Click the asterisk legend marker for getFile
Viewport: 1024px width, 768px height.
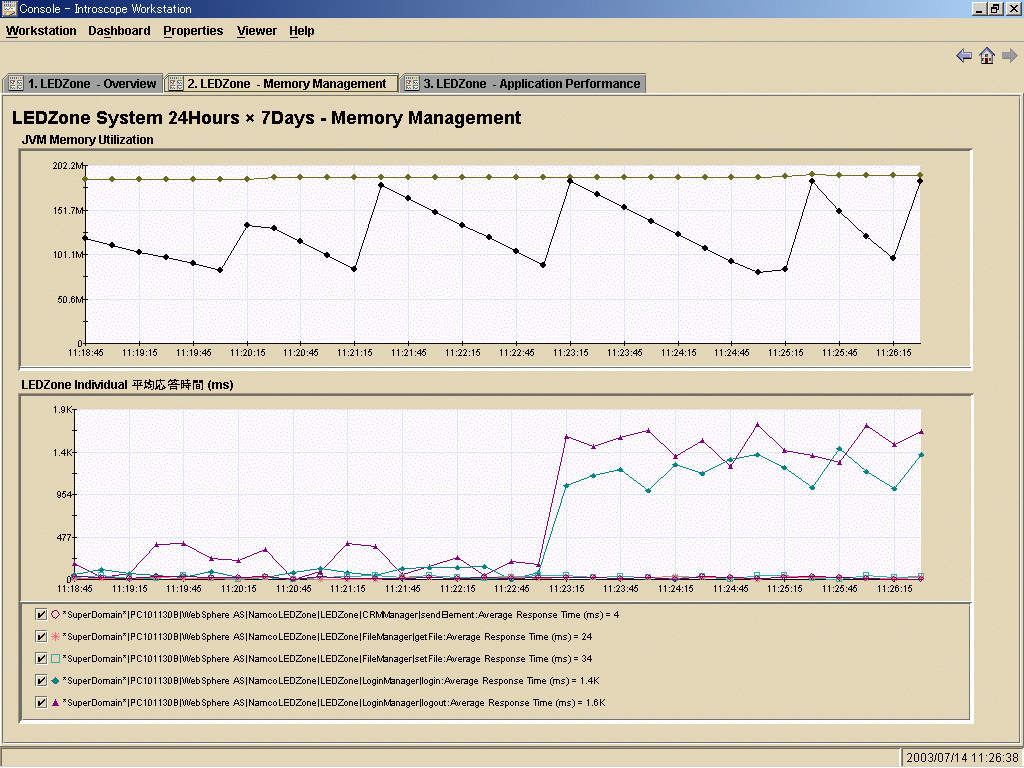pyautogui.click(x=56, y=637)
